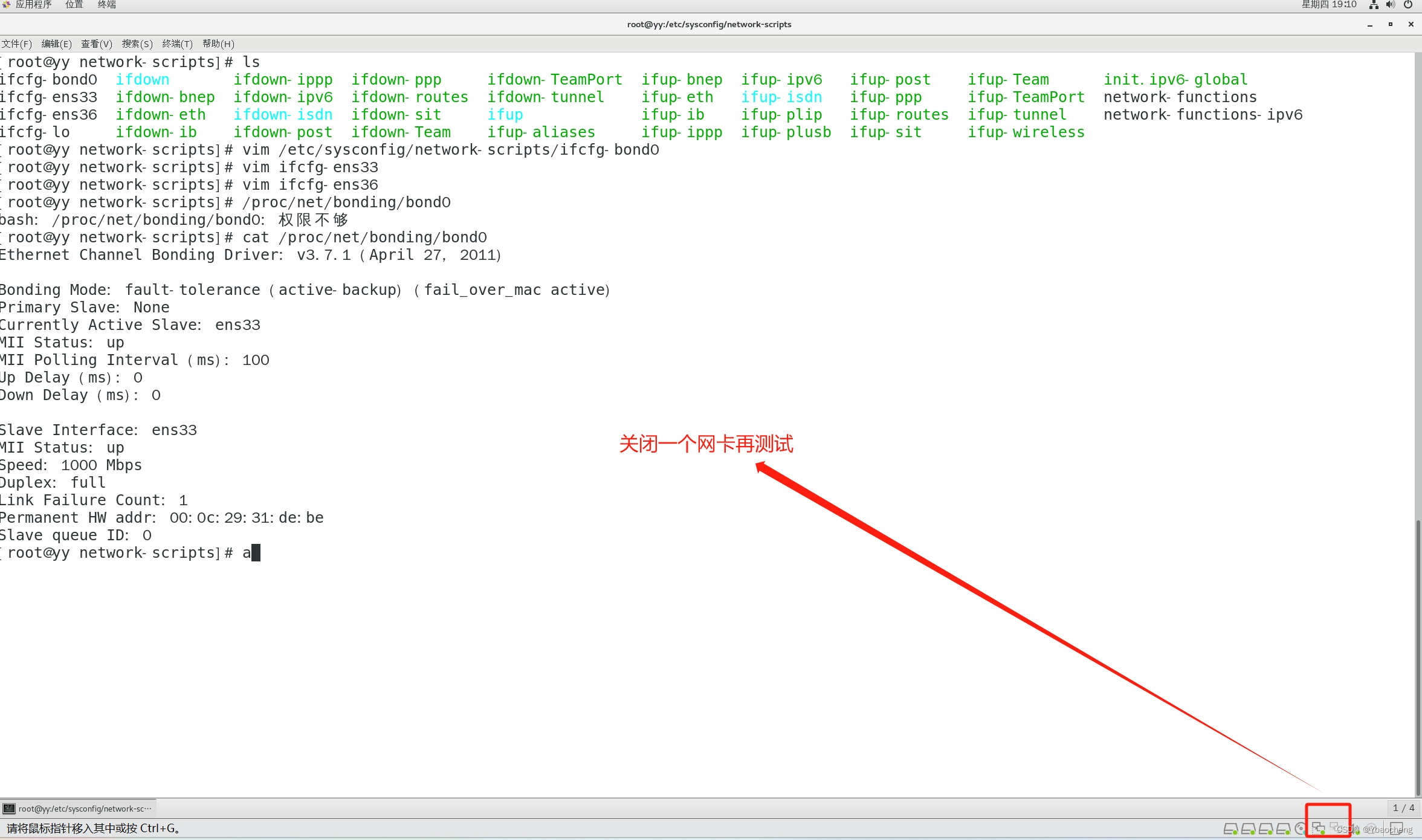Click the 1 / 4 workspace switcher
Viewport: 1422px width, 840px height.
(1403, 808)
